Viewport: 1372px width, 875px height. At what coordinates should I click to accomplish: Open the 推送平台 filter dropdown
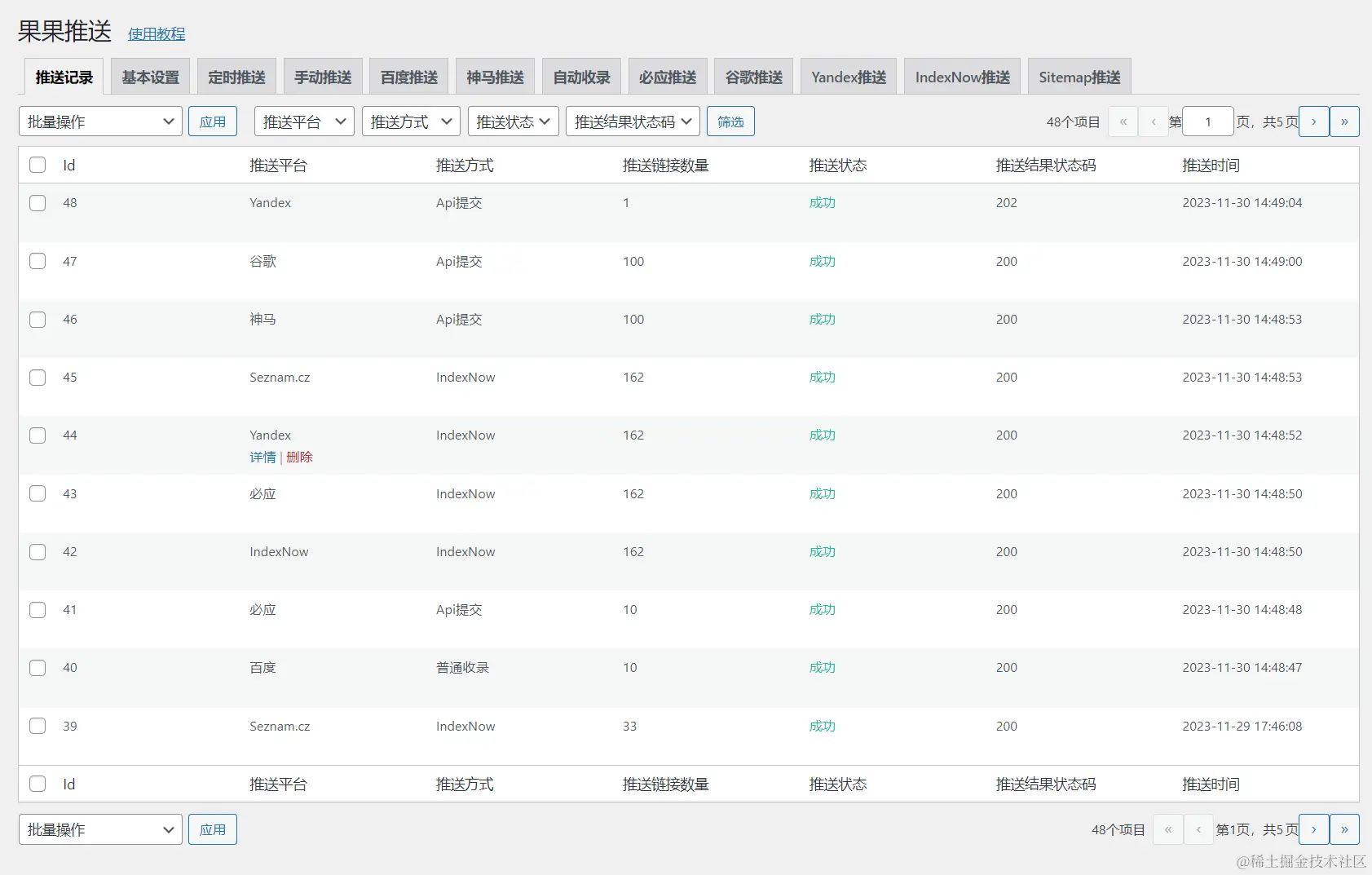click(304, 122)
